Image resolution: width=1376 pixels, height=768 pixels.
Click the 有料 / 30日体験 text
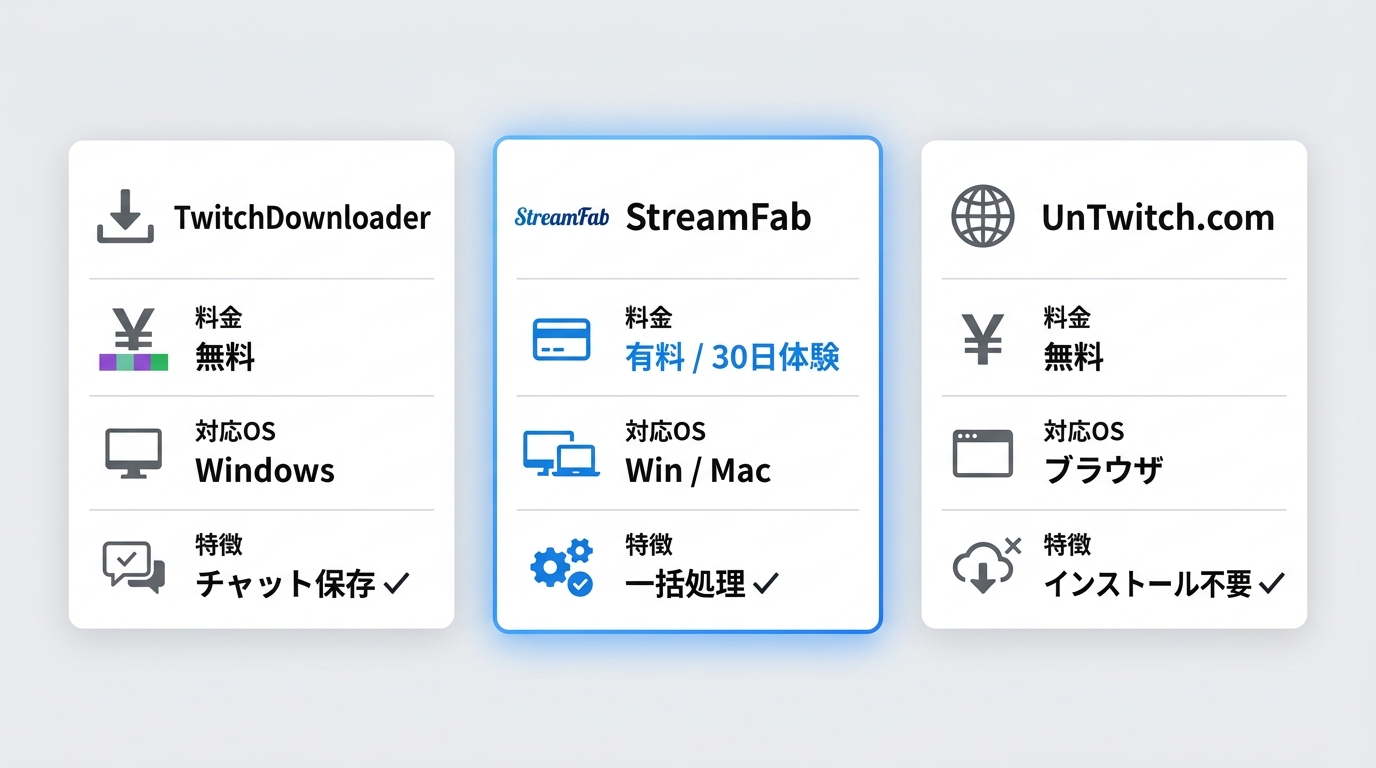click(732, 357)
